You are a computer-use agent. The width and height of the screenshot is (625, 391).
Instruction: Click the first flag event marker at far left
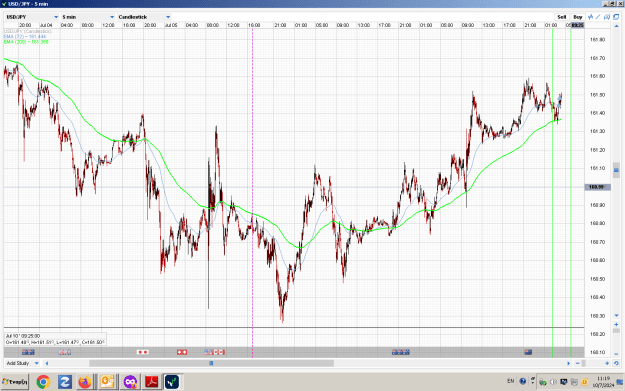[28, 352]
